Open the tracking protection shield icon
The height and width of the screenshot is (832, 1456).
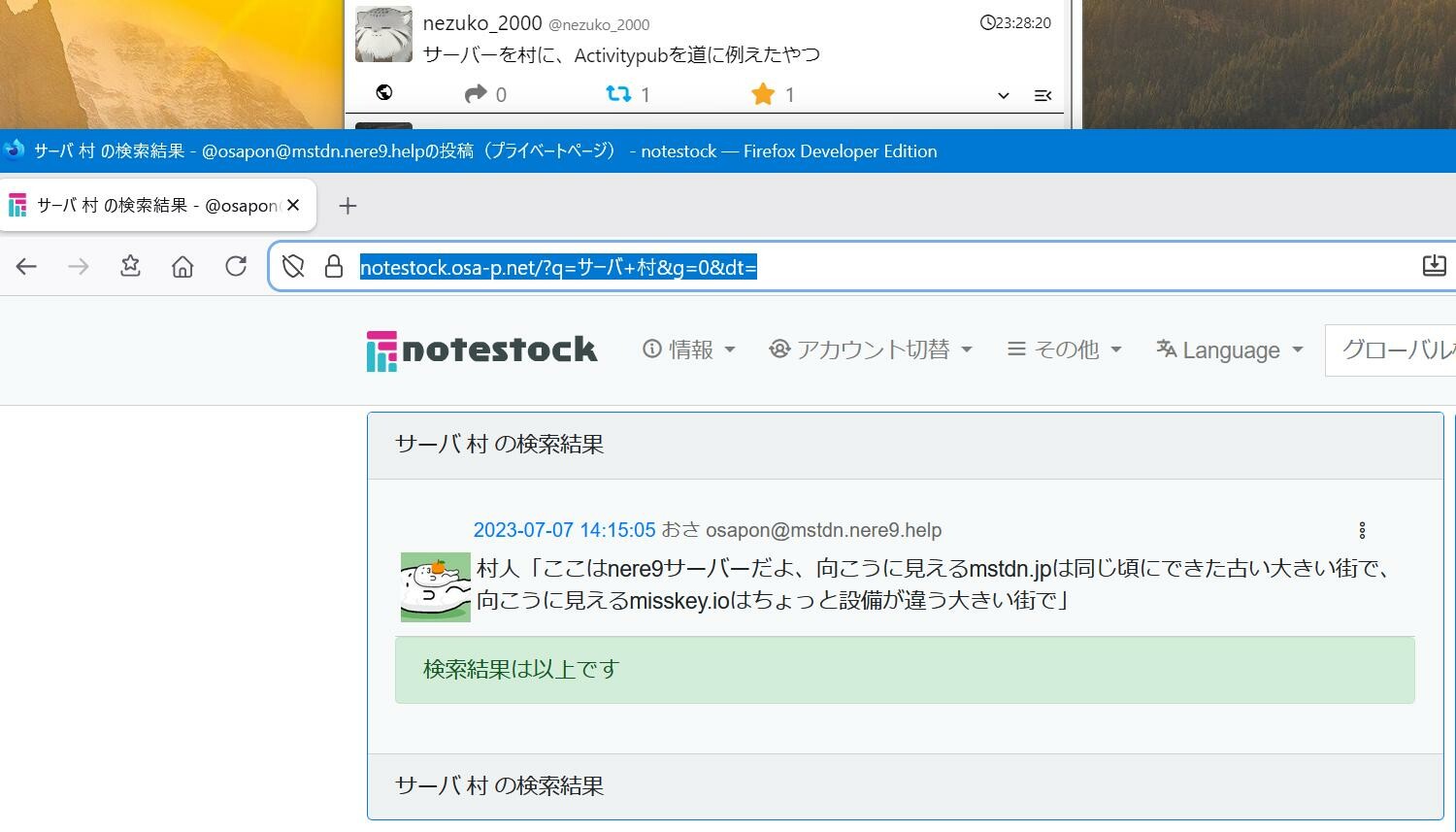click(293, 266)
